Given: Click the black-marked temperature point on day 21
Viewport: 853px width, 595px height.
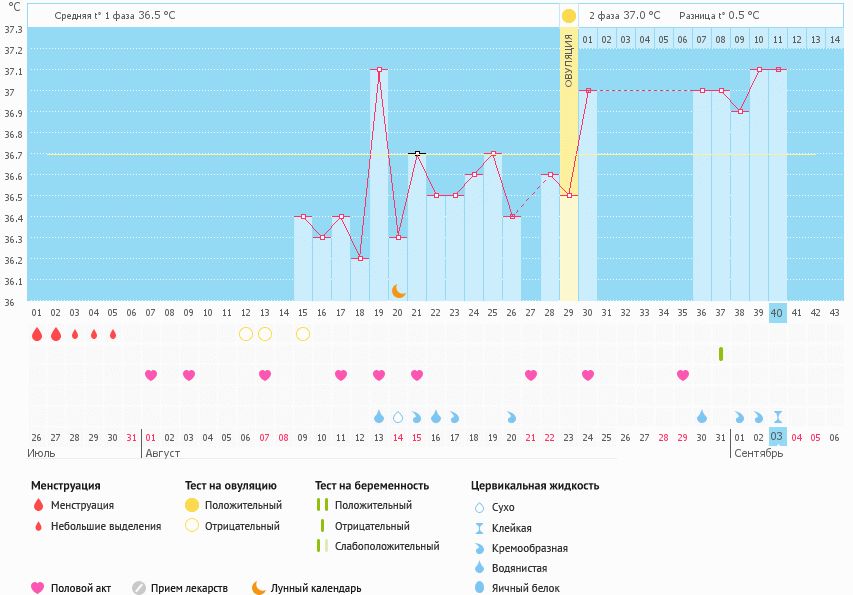Looking at the screenshot, I should tap(417, 154).
